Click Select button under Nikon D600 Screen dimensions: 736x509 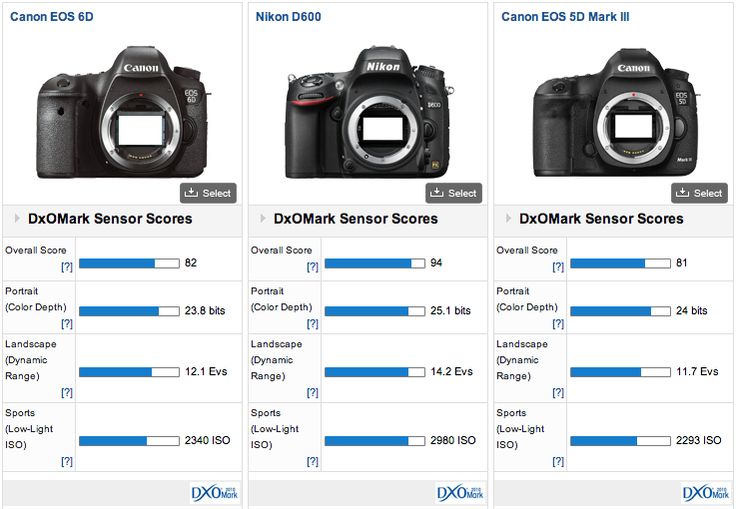click(x=454, y=193)
